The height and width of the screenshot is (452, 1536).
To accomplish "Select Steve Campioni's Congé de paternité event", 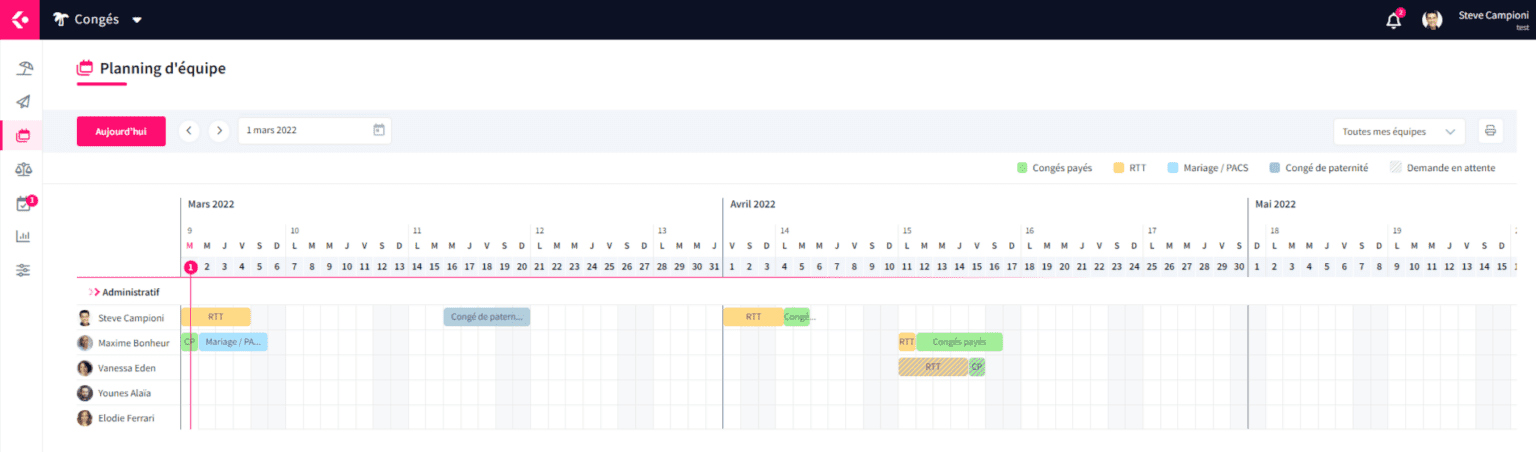I will coord(487,317).
